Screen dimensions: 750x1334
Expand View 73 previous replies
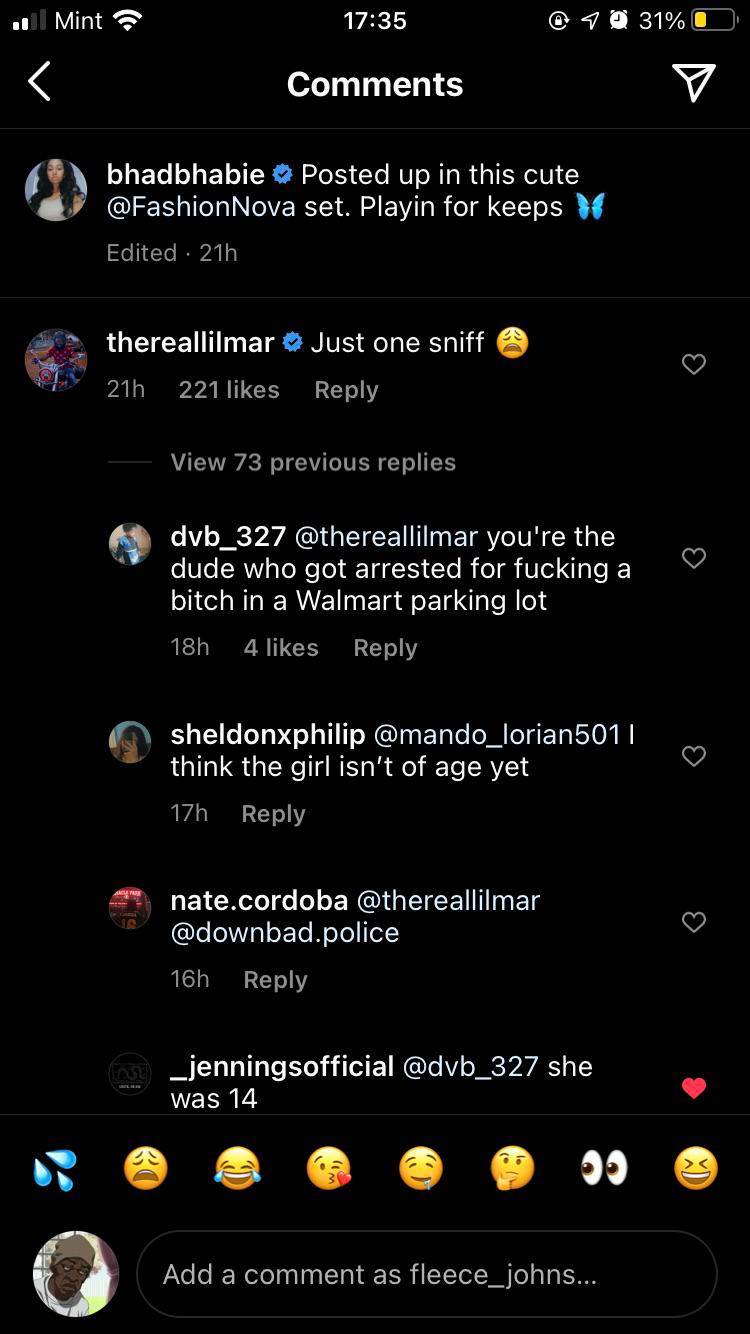point(312,462)
